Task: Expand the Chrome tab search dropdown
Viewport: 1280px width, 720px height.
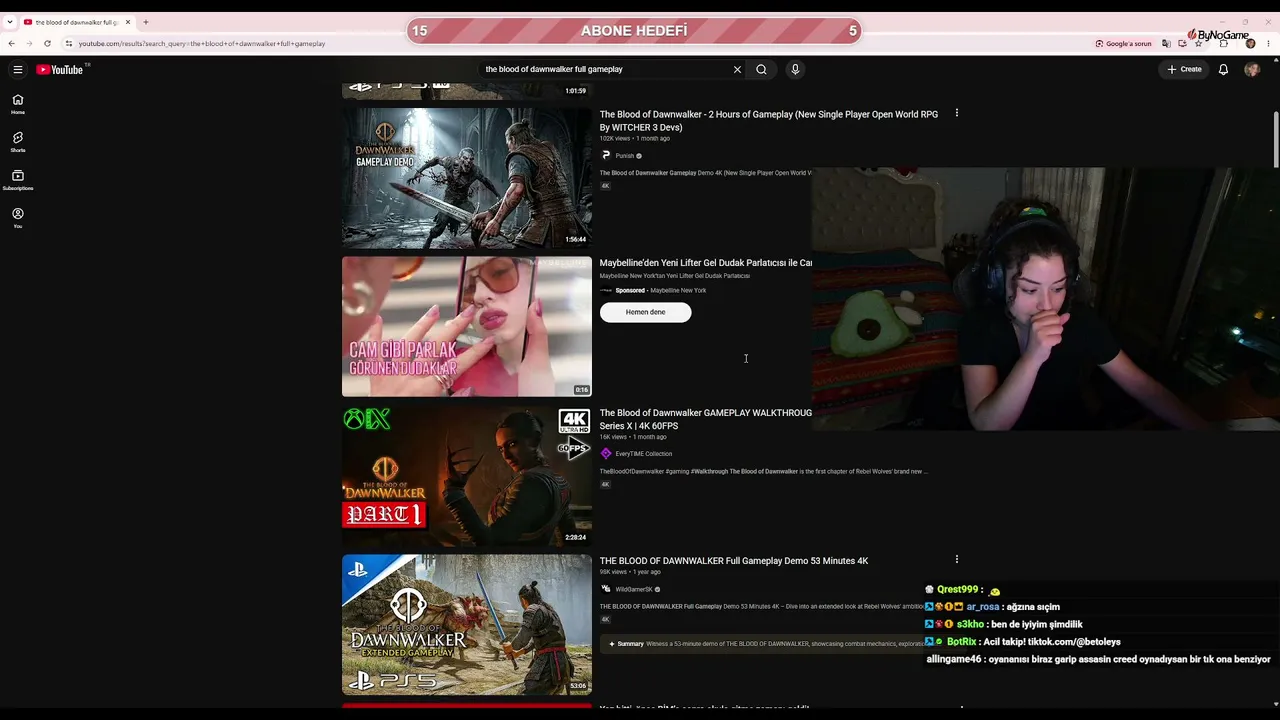Action: [9, 22]
